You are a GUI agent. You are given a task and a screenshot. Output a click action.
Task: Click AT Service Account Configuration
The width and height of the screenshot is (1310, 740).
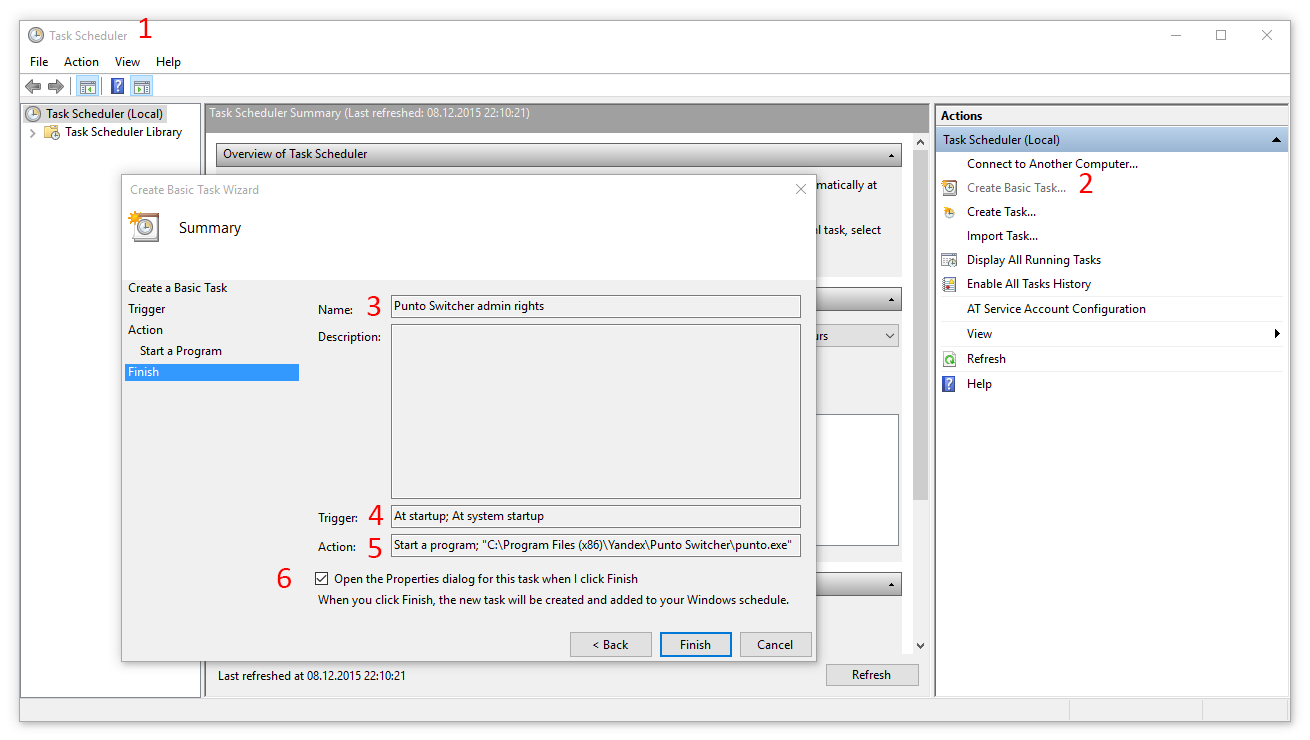click(x=1056, y=309)
